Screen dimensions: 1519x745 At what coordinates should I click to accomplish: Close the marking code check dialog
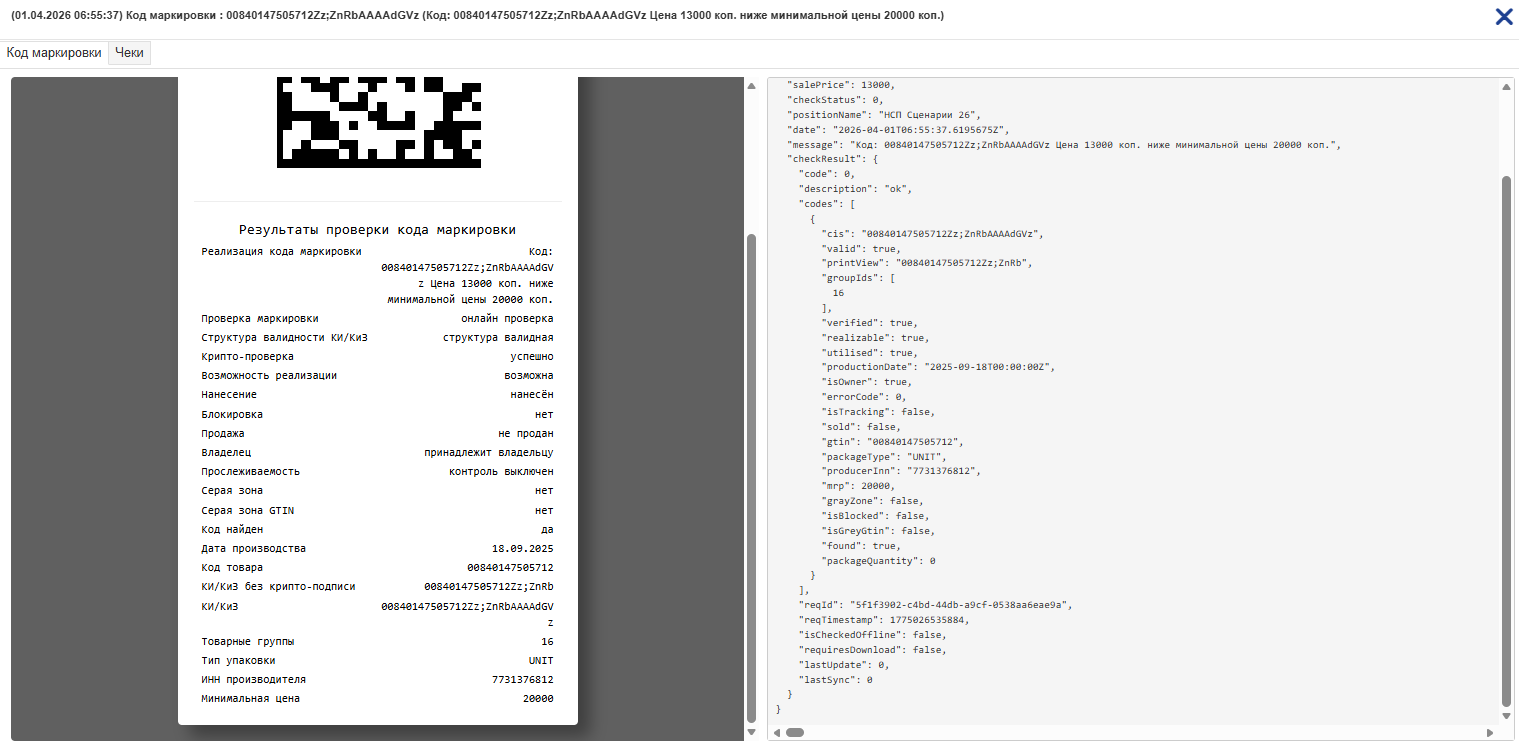[1503, 17]
